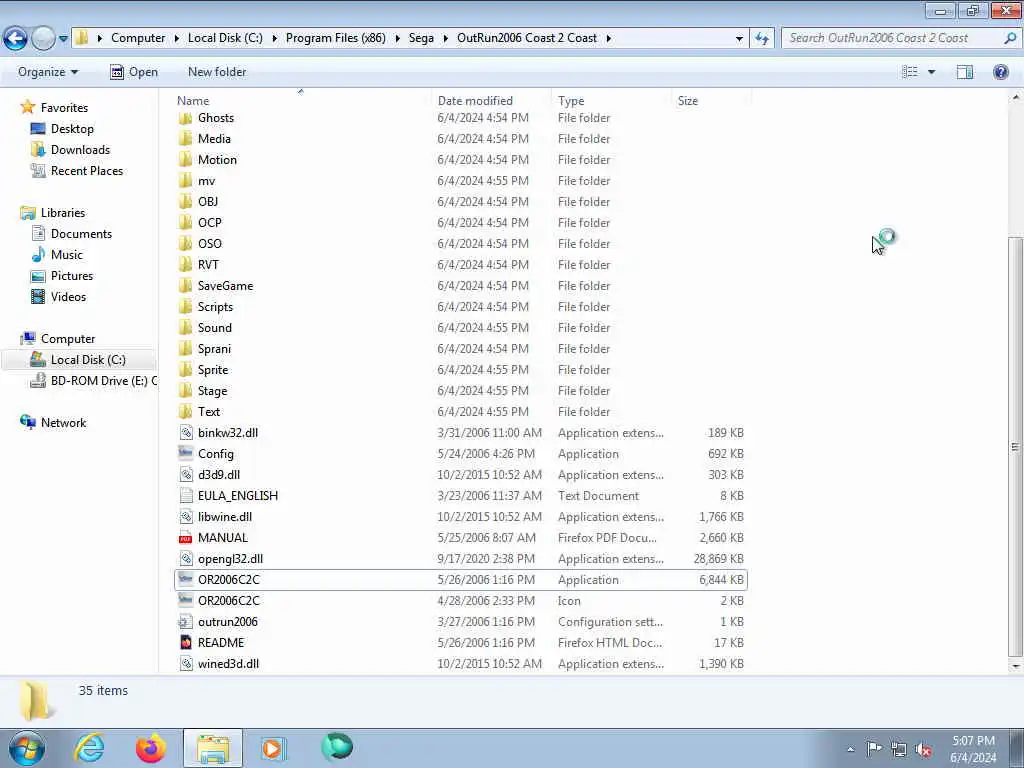Click the scrollbar up arrow
Screen dimensions: 1024x768
(x=1015, y=97)
